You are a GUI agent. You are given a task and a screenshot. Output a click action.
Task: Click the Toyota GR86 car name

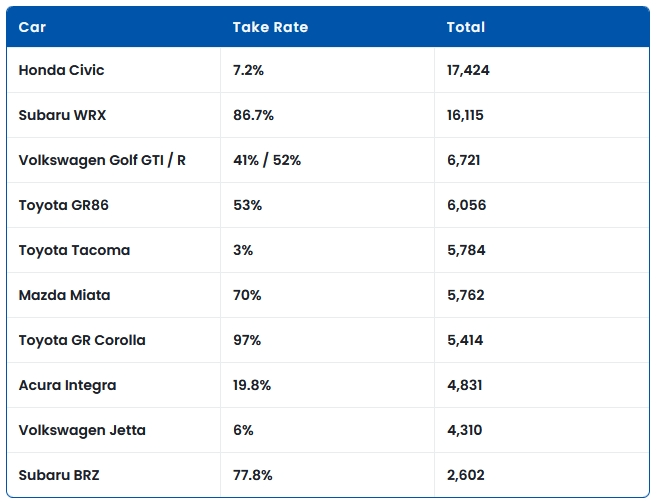[63, 205]
